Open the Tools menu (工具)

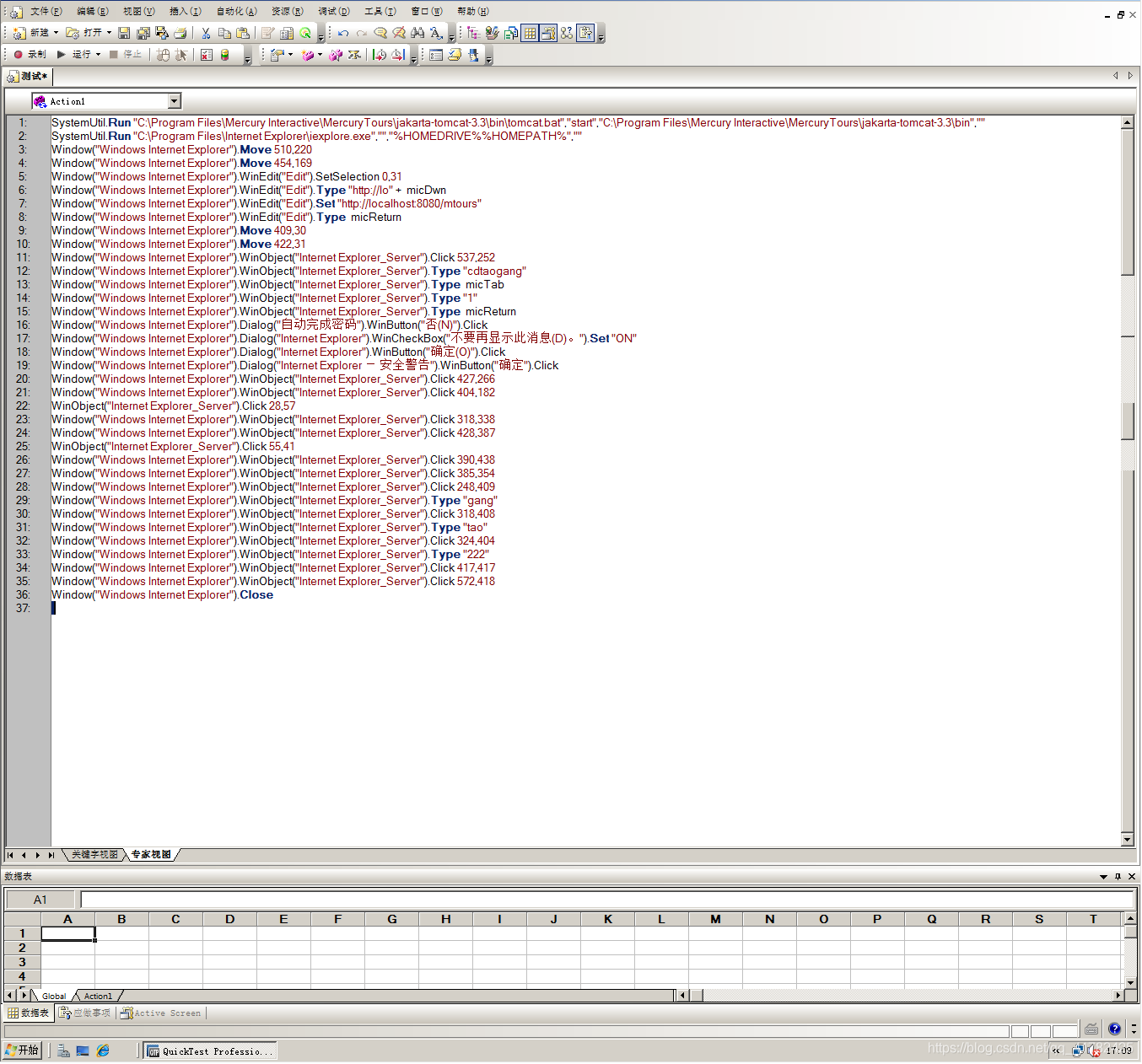point(380,11)
